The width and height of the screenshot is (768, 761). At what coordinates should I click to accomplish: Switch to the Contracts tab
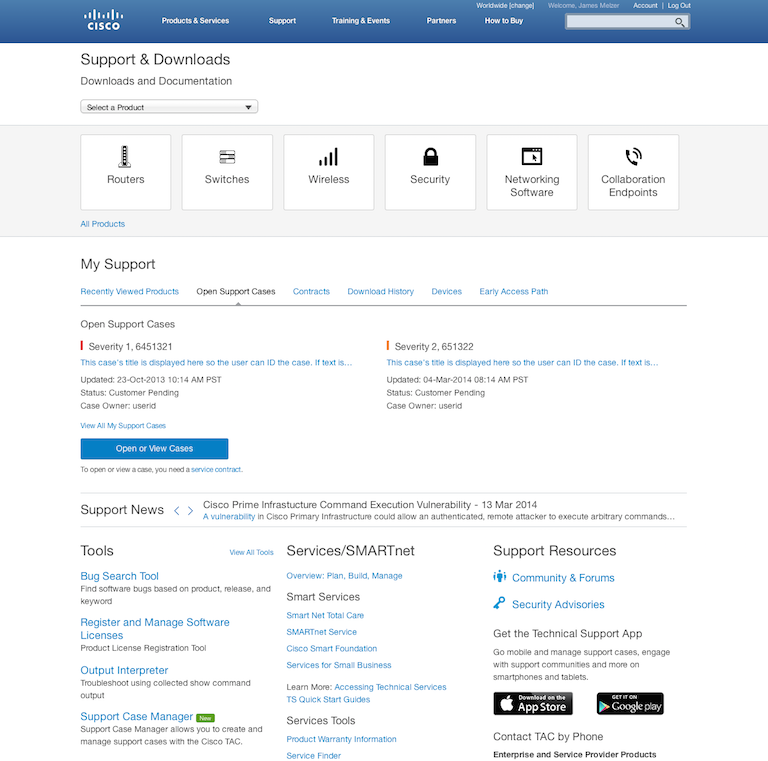312,291
